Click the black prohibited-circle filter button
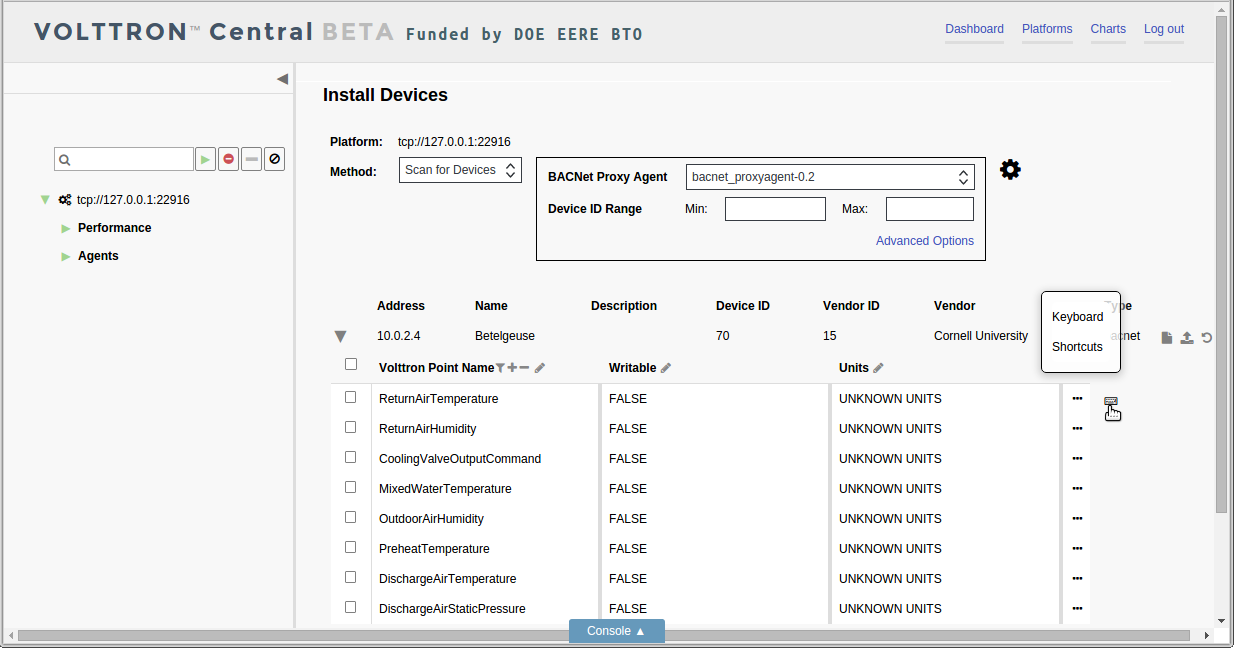The width and height of the screenshot is (1234, 648). pyautogui.click(x=275, y=159)
